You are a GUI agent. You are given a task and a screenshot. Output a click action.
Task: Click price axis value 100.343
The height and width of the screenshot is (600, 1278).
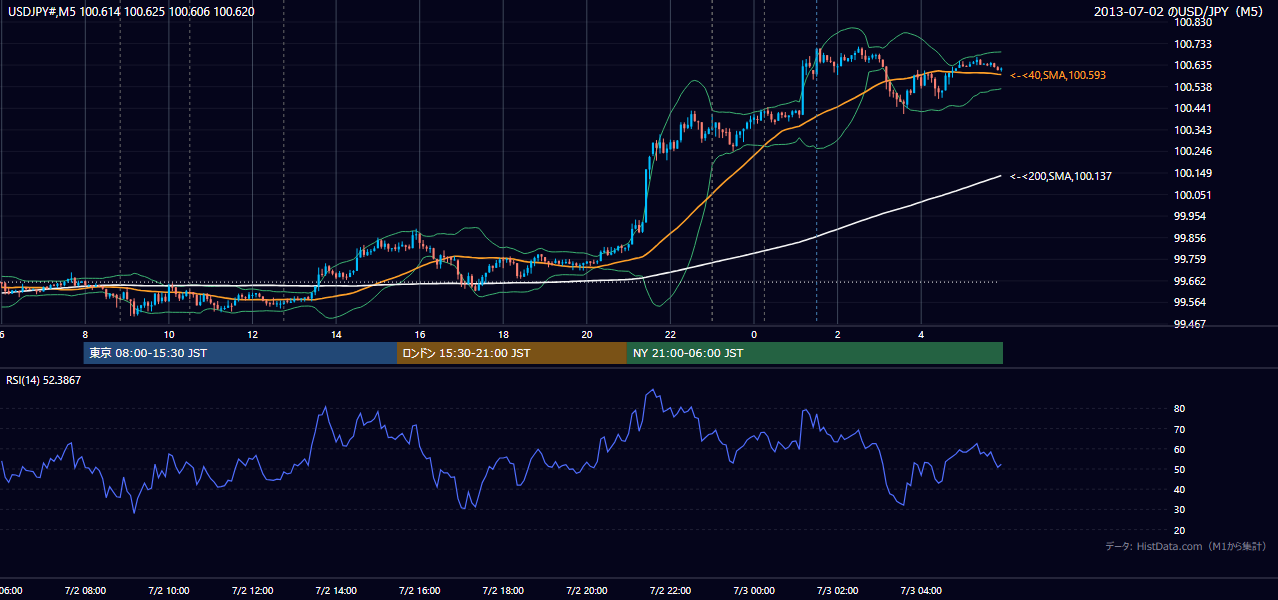[x=1193, y=130]
